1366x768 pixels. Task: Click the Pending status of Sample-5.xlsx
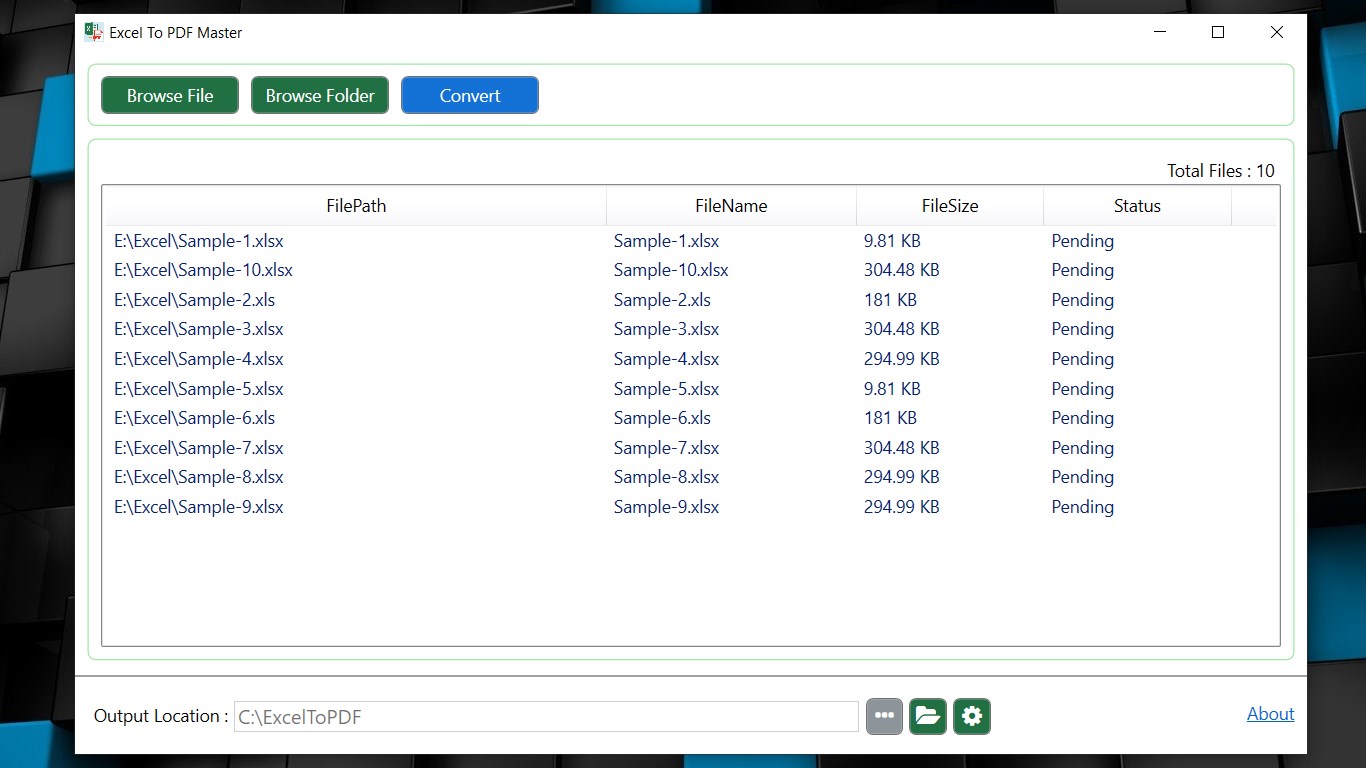[1082, 389]
